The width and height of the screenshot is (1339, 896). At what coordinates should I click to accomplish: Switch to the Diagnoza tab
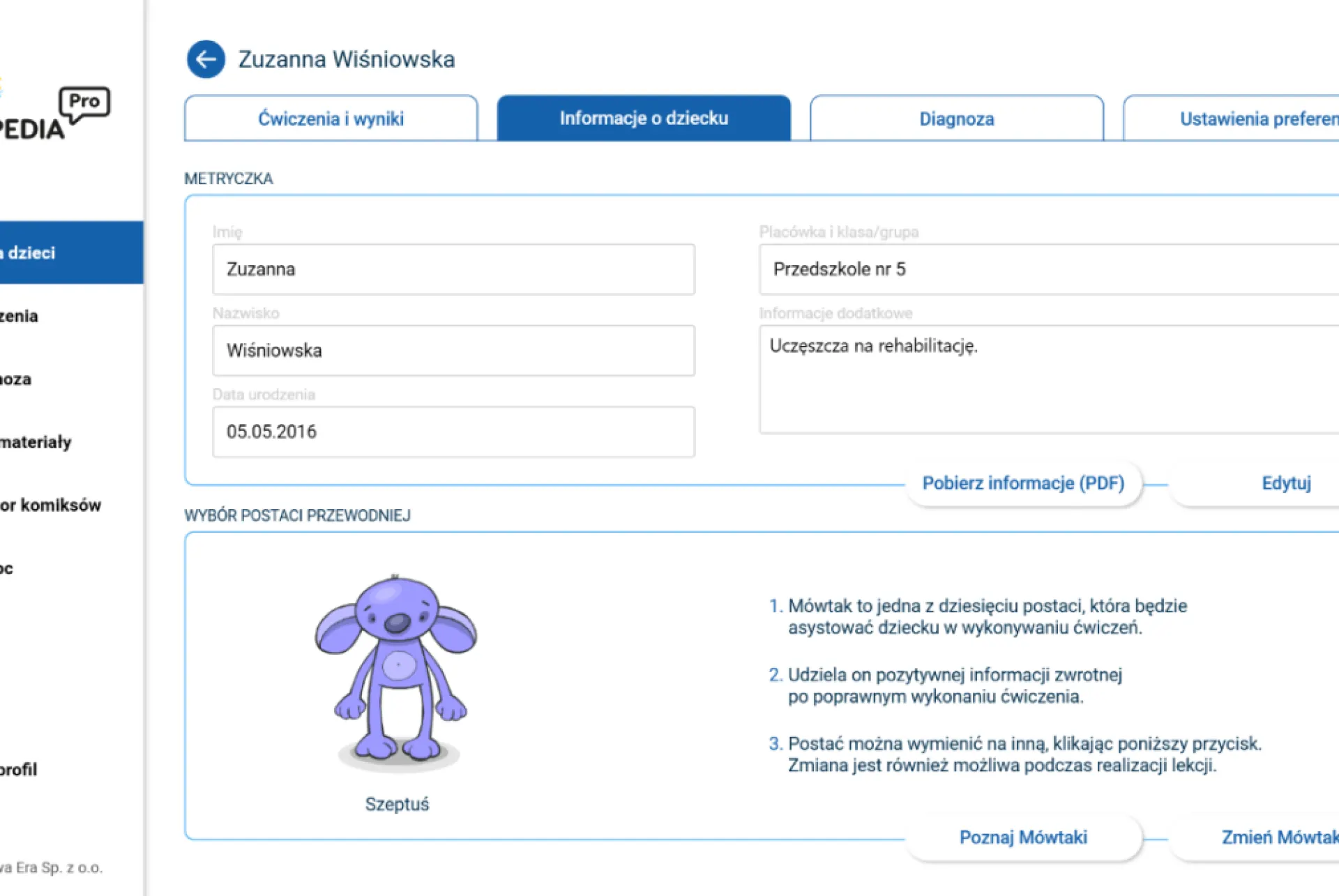pos(956,119)
